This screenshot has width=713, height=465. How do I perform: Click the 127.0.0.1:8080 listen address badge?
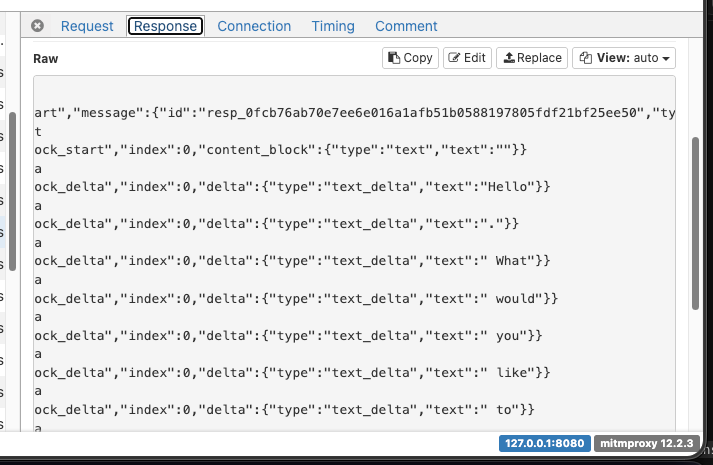pyautogui.click(x=545, y=443)
